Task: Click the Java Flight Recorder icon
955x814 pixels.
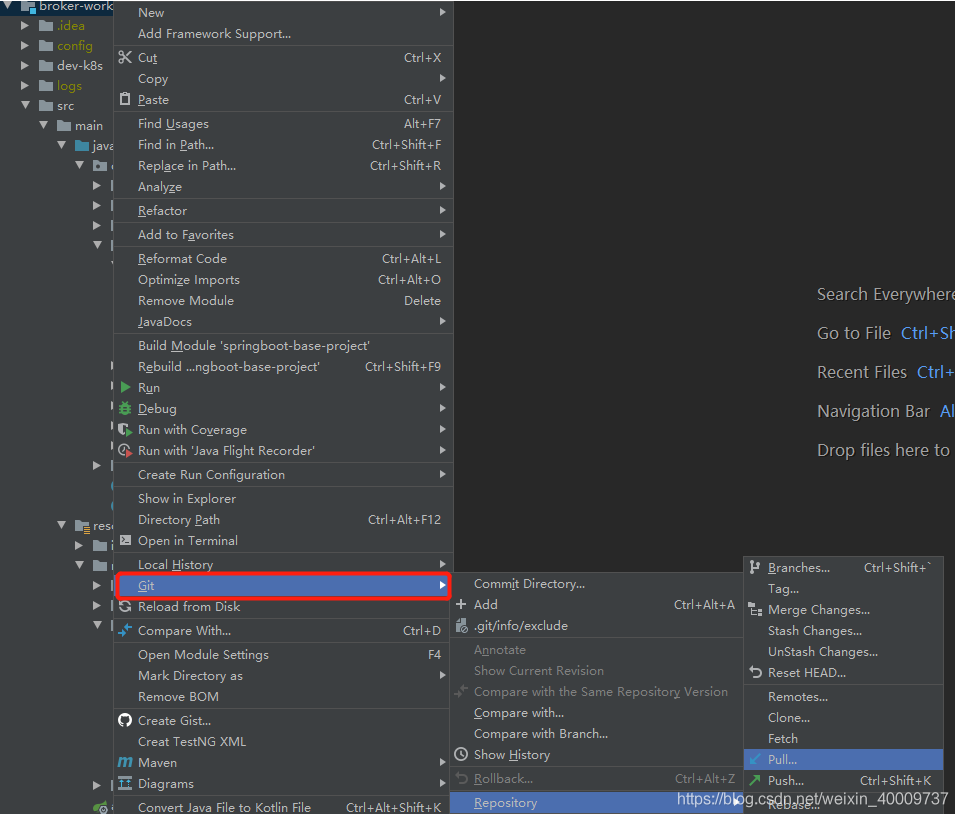Action: pos(125,450)
